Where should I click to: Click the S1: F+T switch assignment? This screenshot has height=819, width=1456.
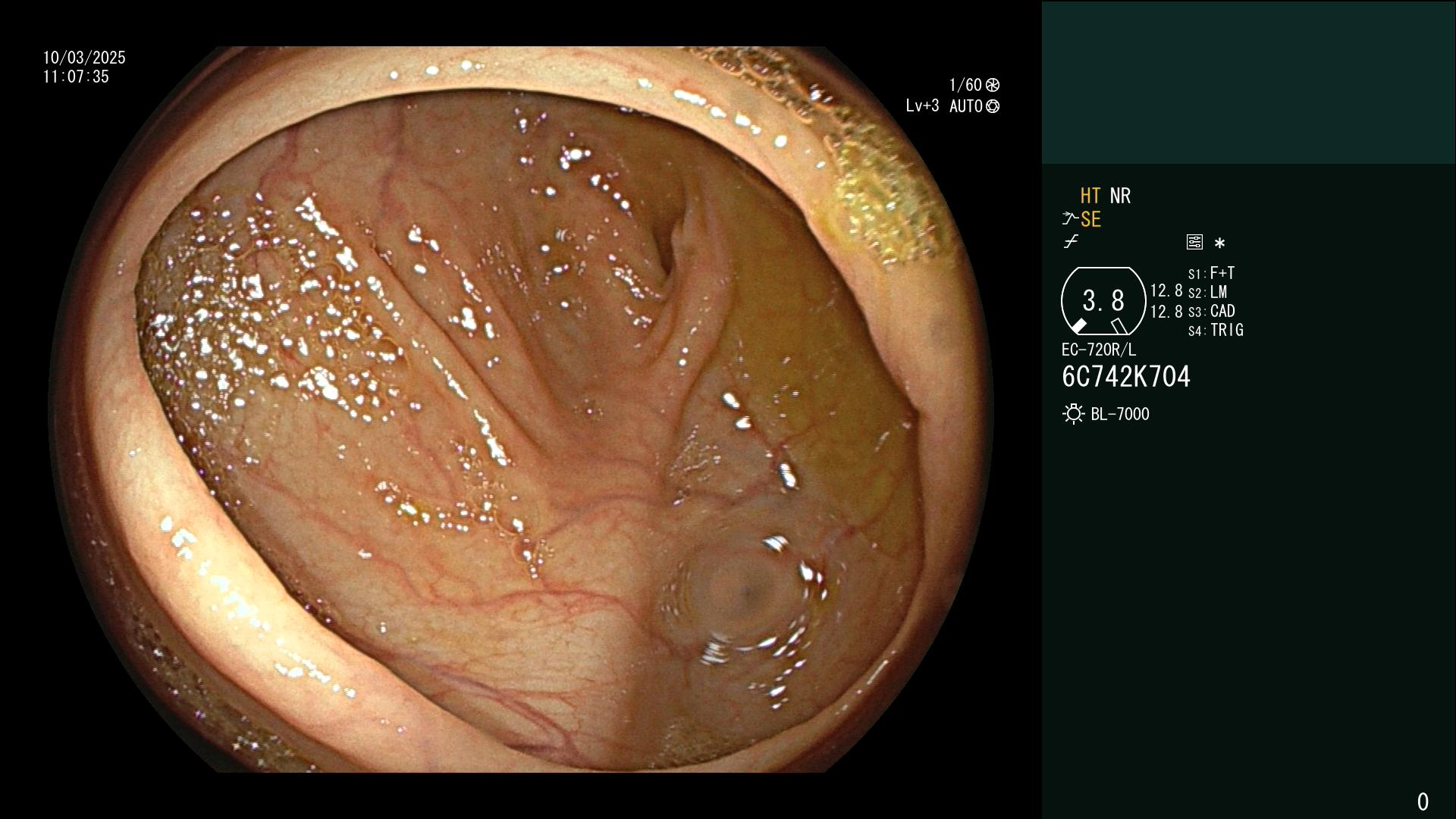click(1211, 273)
